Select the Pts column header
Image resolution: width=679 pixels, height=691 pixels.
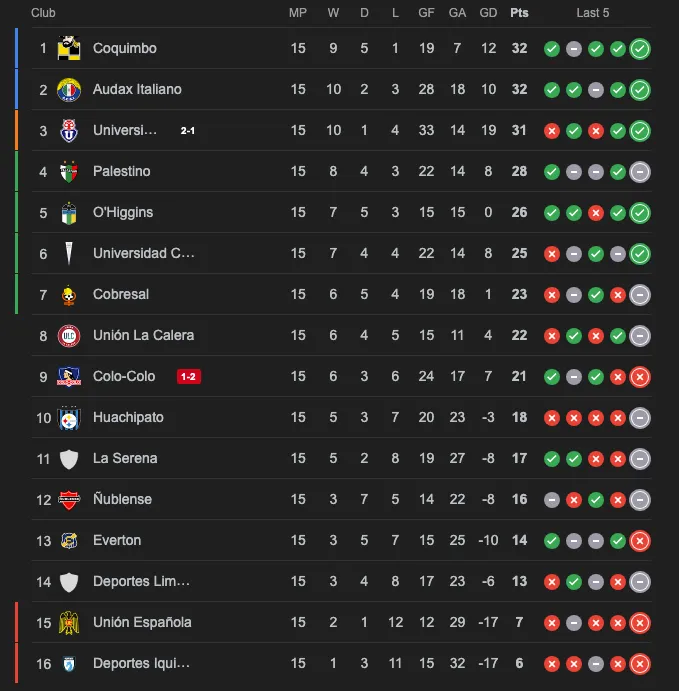pyautogui.click(x=519, y=13)
